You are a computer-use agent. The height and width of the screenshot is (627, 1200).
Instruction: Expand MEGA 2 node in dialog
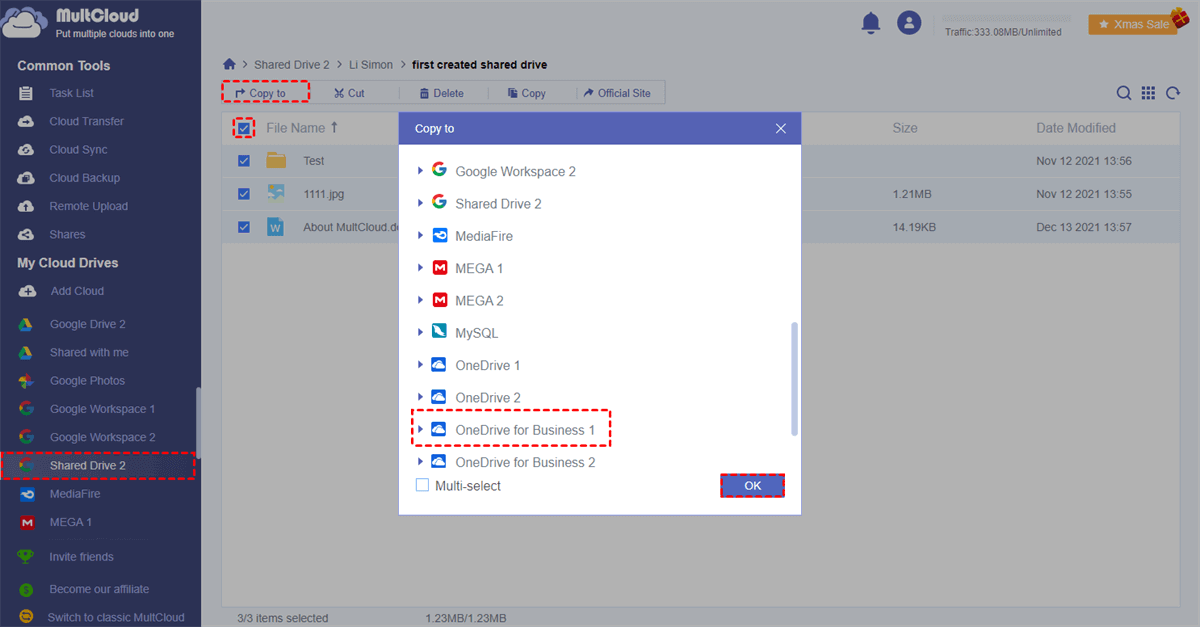click(420, 300)
